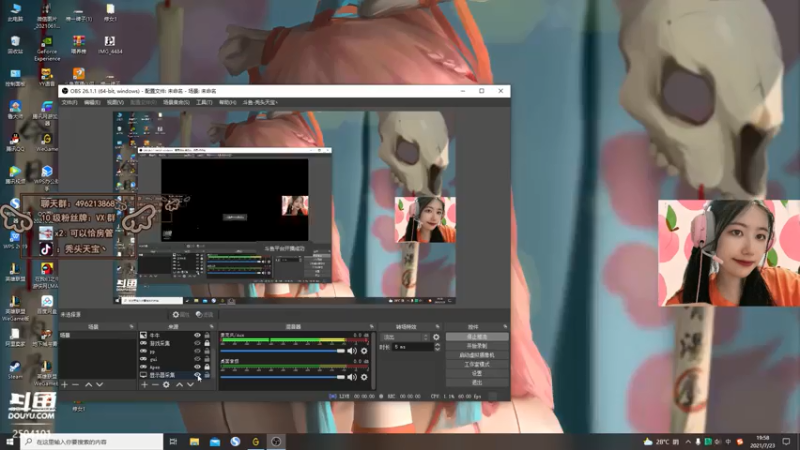Toggle visibility of the Apex source

coord(197,367)
